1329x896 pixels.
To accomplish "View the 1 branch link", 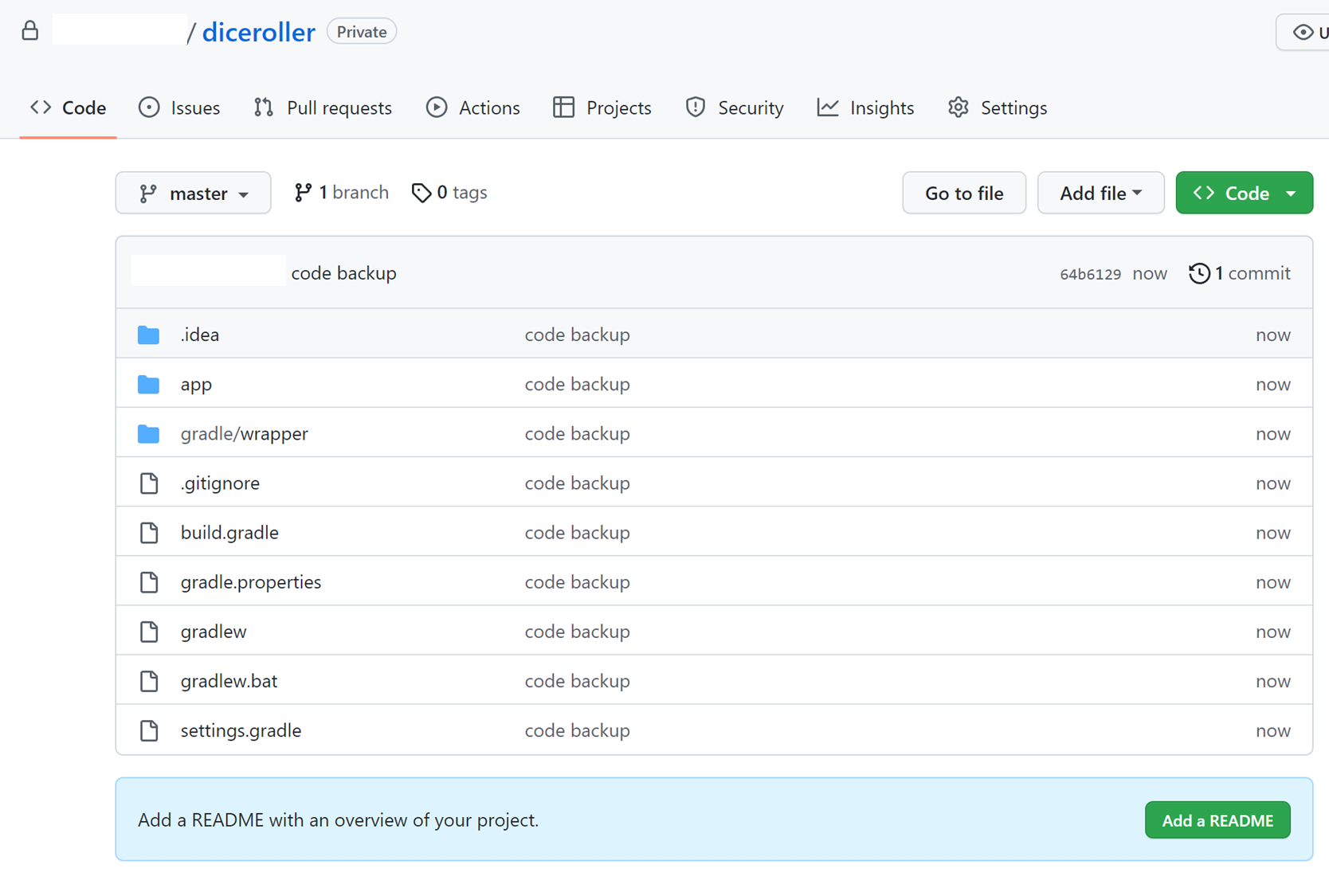I will 341,193.
